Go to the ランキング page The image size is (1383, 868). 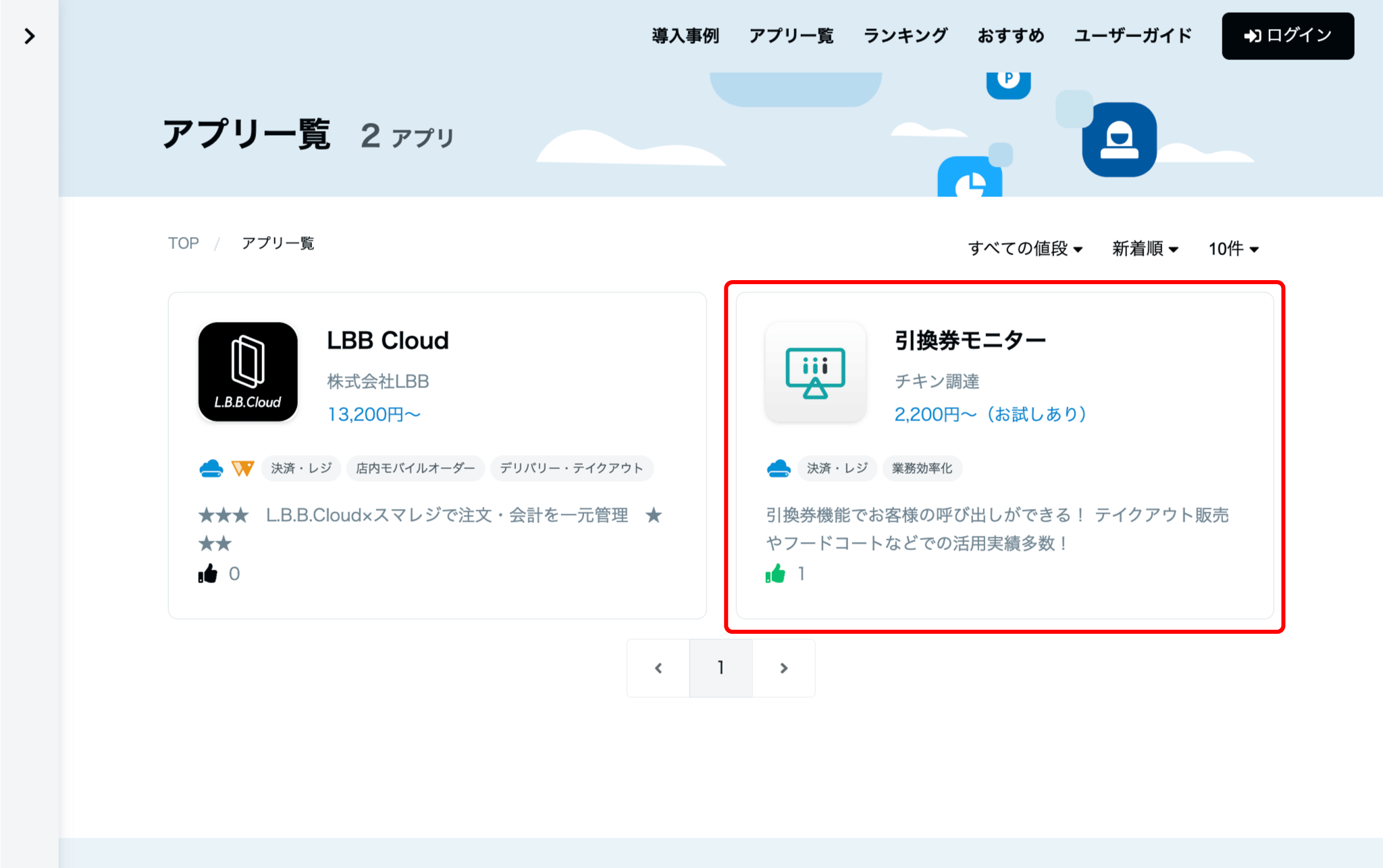[906, 36]
